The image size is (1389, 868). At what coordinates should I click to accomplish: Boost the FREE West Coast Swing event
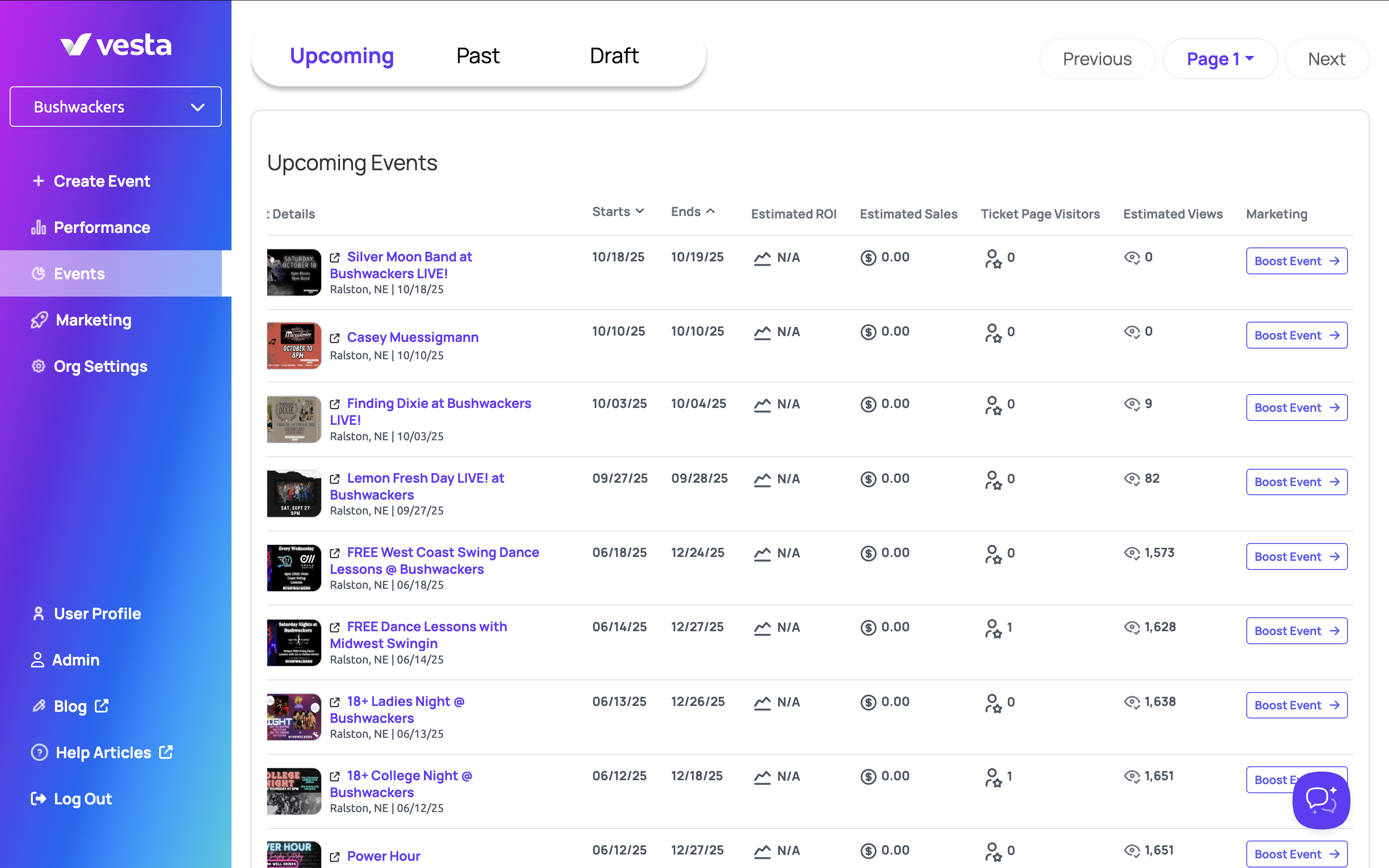pyautogui.click(x=1296, y=557)
